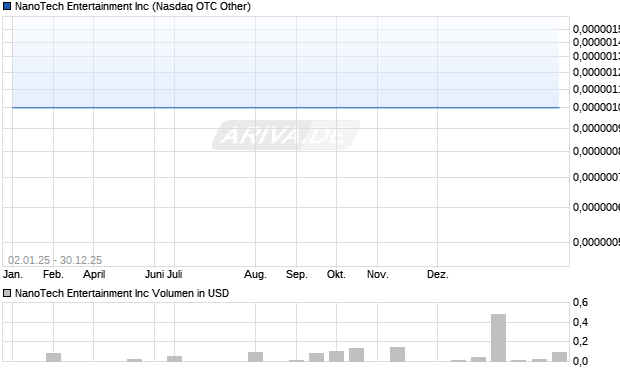Click the volume axis value 0,0
The image size is (620, 371).
tap(580, 361)
